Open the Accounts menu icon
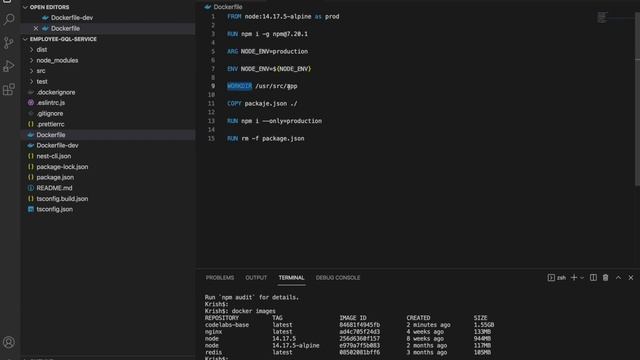This screenshot has width=640, height=360. [9, 342]
